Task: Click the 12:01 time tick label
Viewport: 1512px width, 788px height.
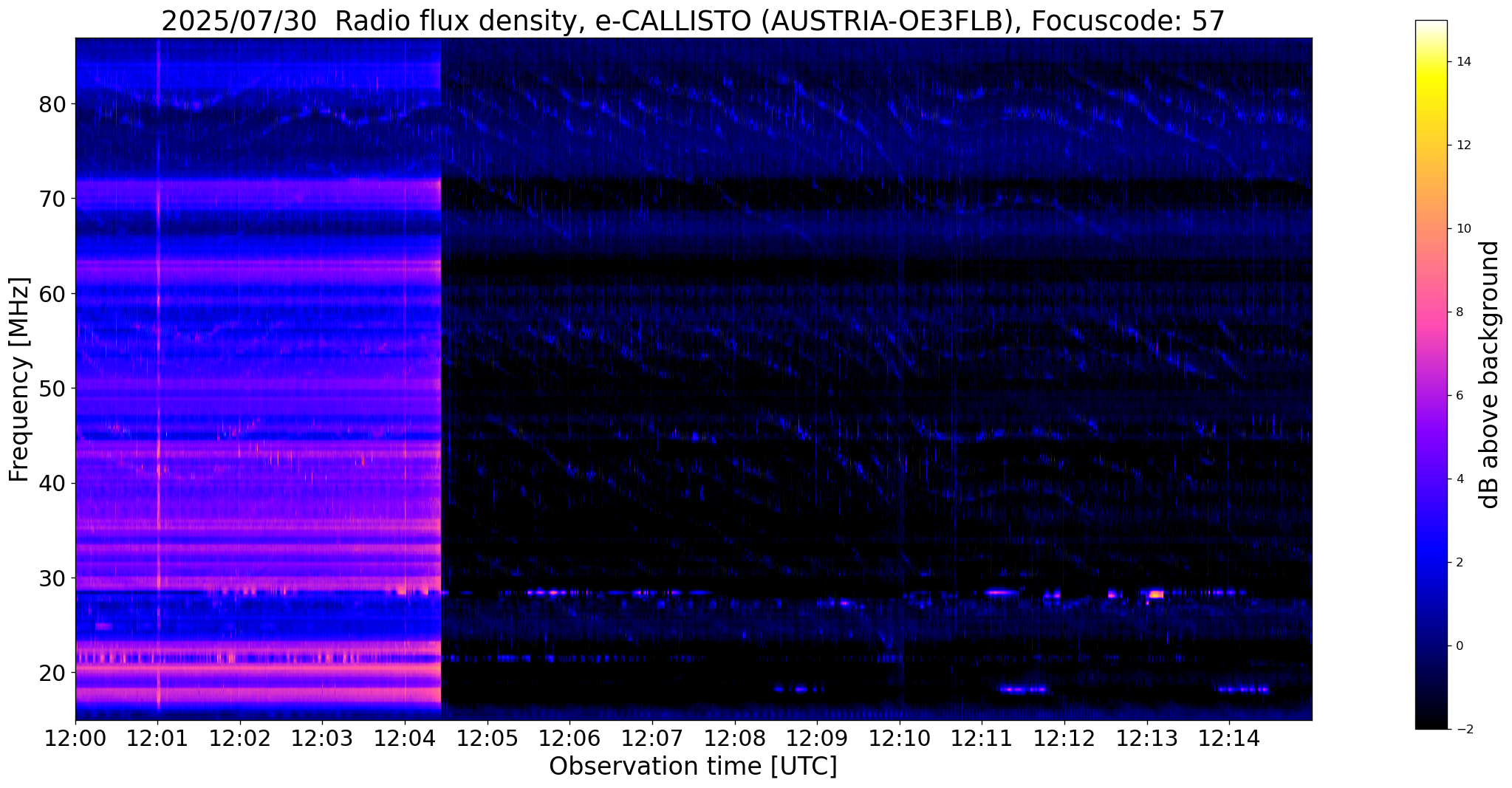Action: pos(157,739)
